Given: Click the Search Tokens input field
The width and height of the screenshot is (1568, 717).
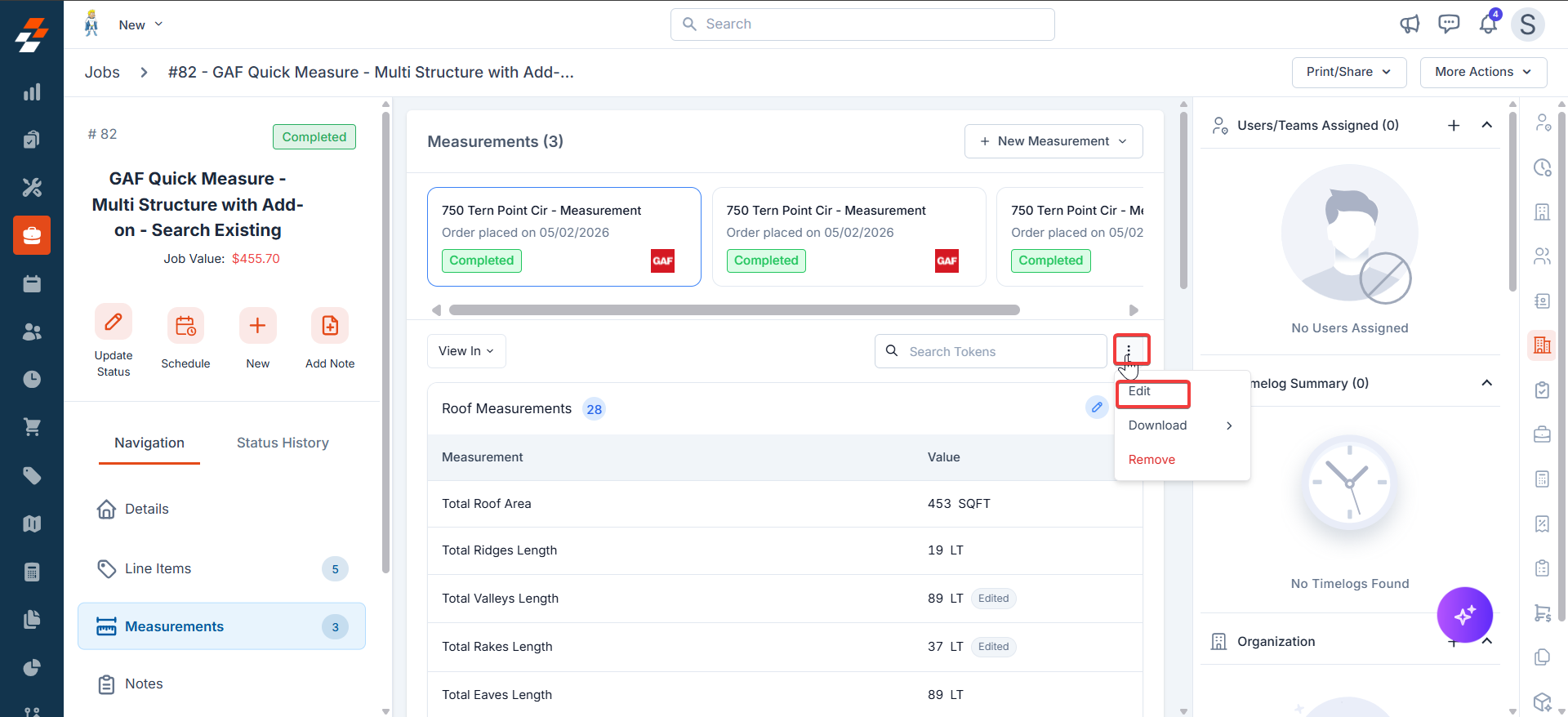Looking at the screenshot, I should (991, 351).
